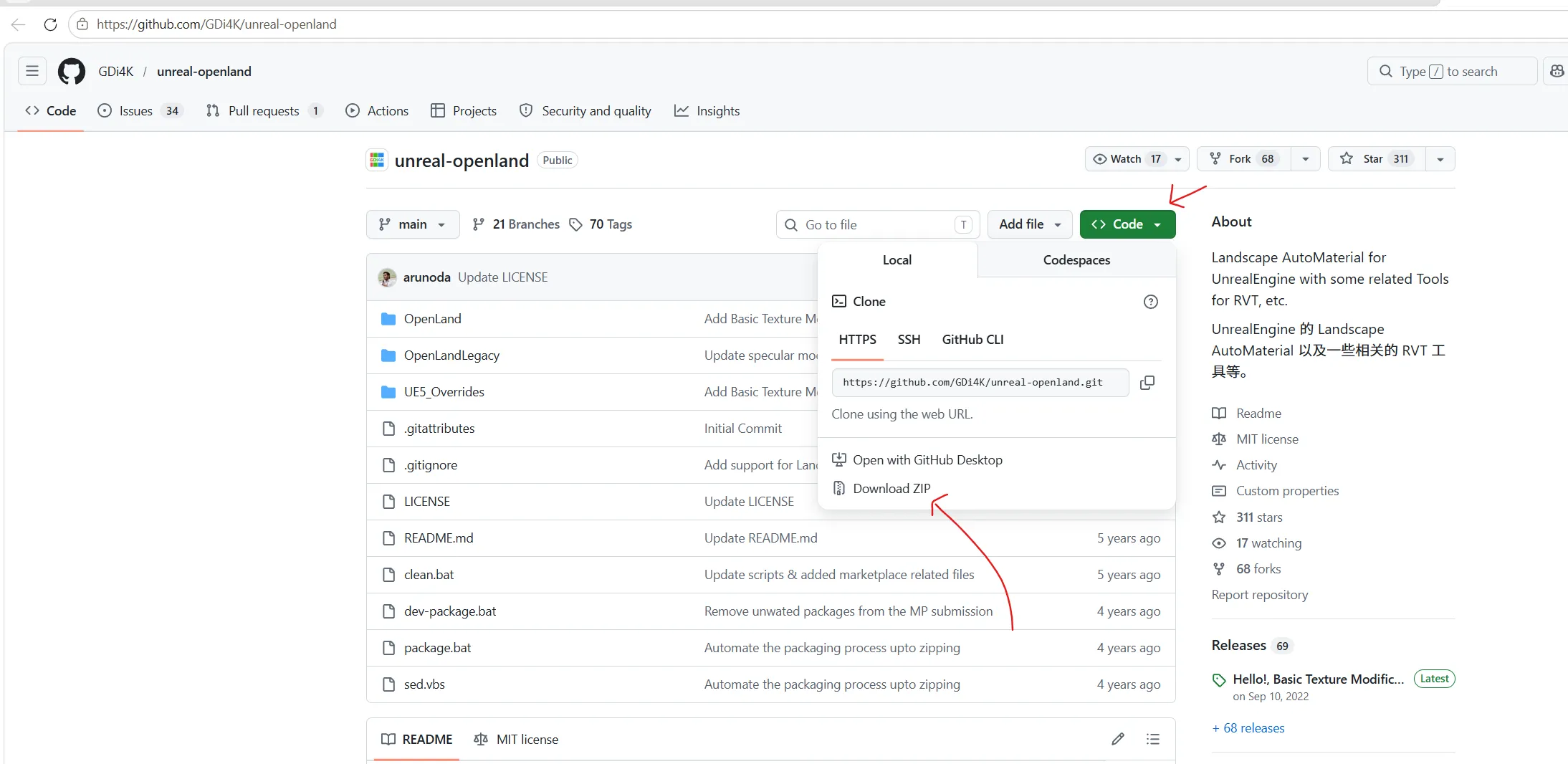Open the Projects tab
The height and width of the screenshot is (764, 1568).
[464, 111]
